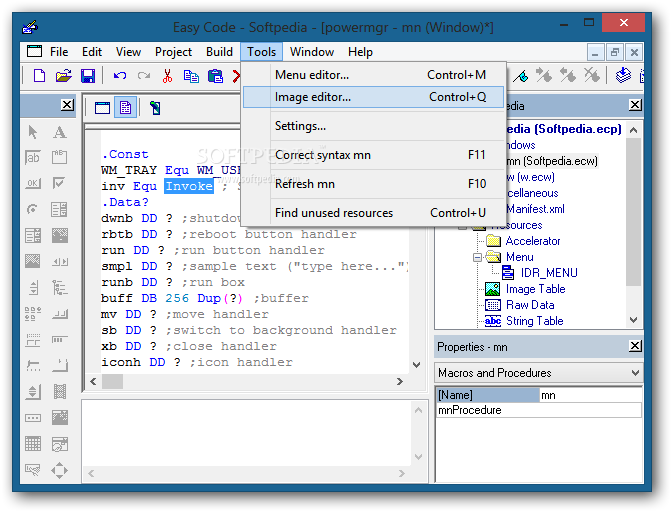Click the project tree scroll down arrow
Image resolution: width=672 pixels, height=512 pixels.
click(634, 320)
